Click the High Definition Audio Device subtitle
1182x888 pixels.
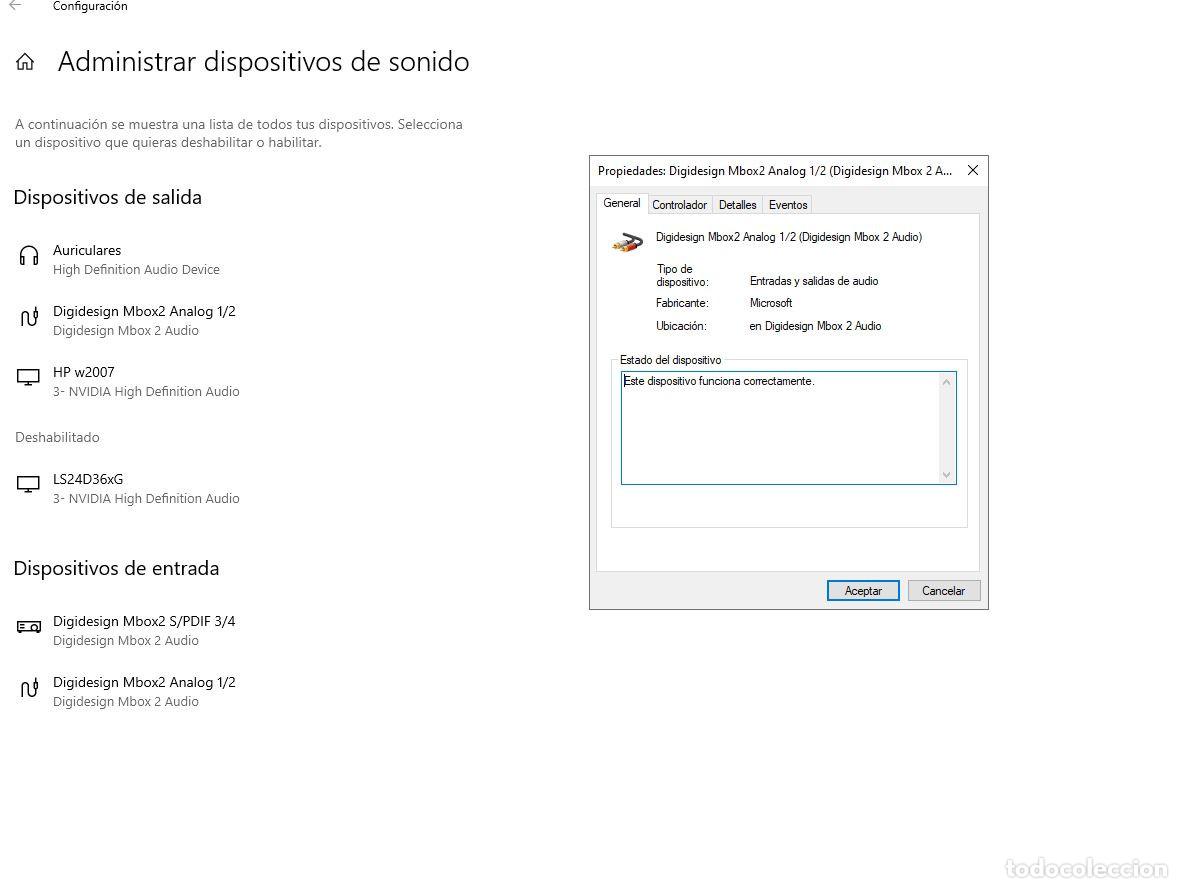tap(136, 270)
